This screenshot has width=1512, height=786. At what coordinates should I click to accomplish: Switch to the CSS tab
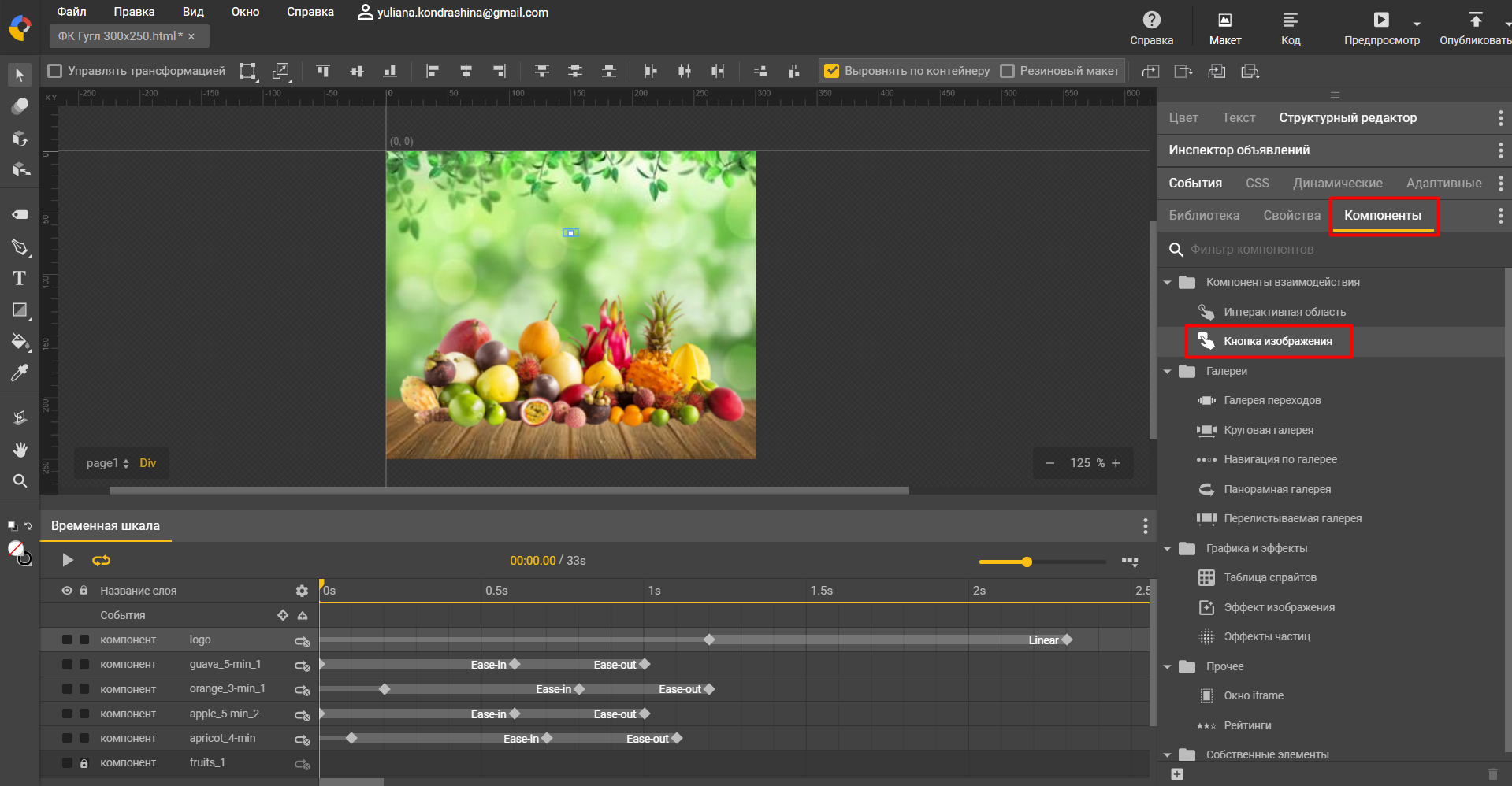(1258, 183)
